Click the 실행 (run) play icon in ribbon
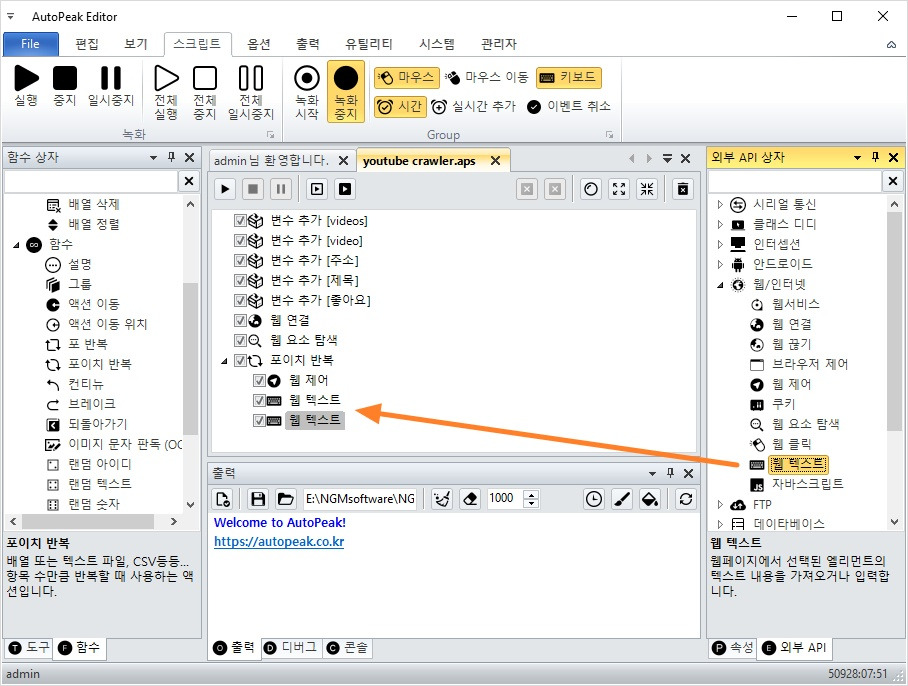Viewport: 908px width, 686px height. [x=27, y=78]
